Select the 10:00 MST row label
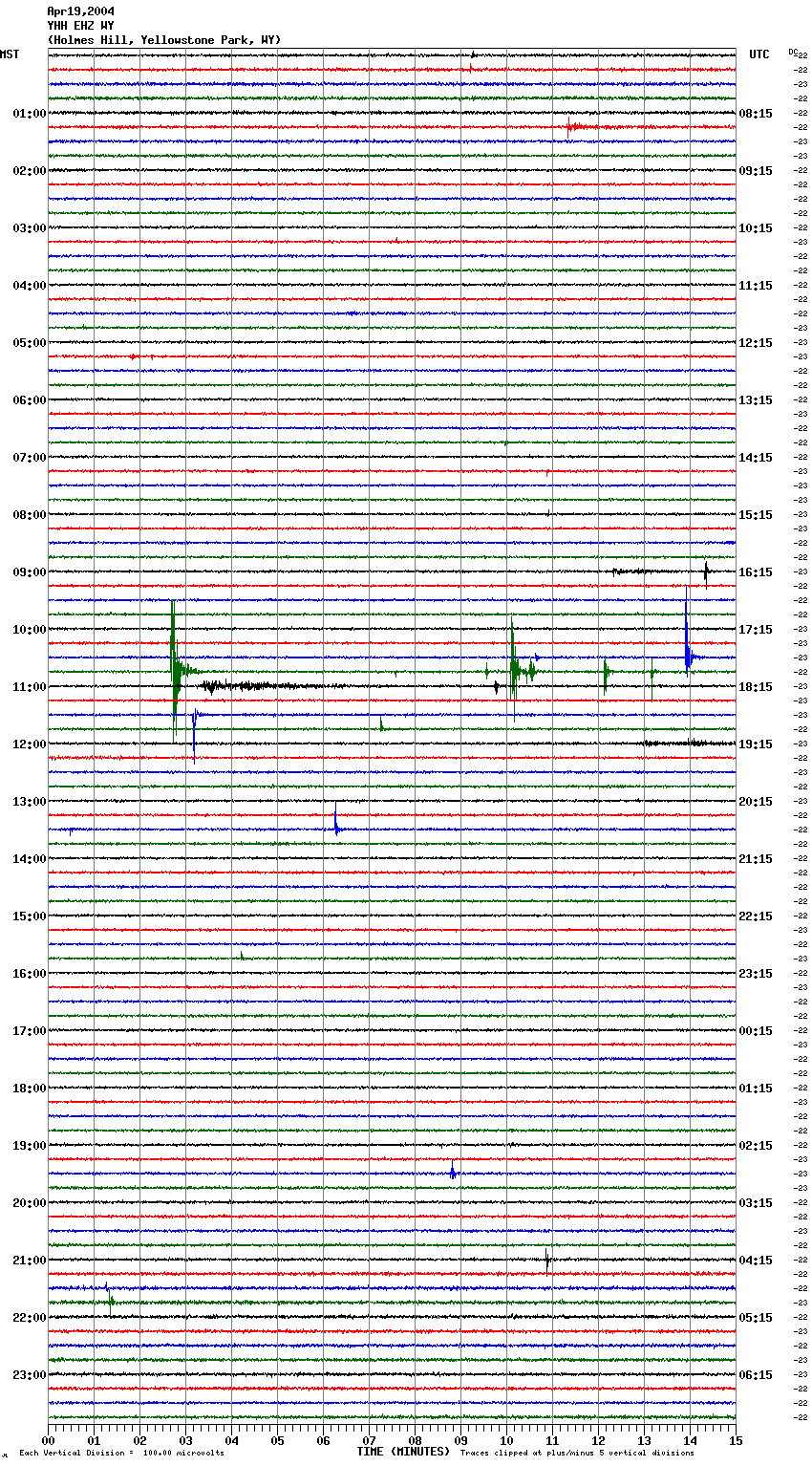 [x=29, y=630]
